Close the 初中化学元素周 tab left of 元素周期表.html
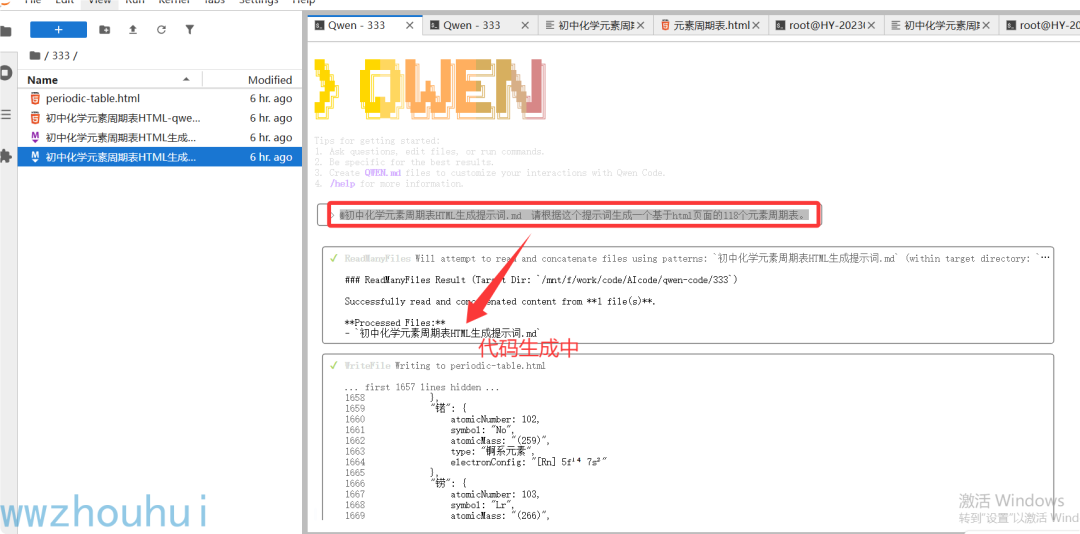1080x534 pixels. [641, 25]
